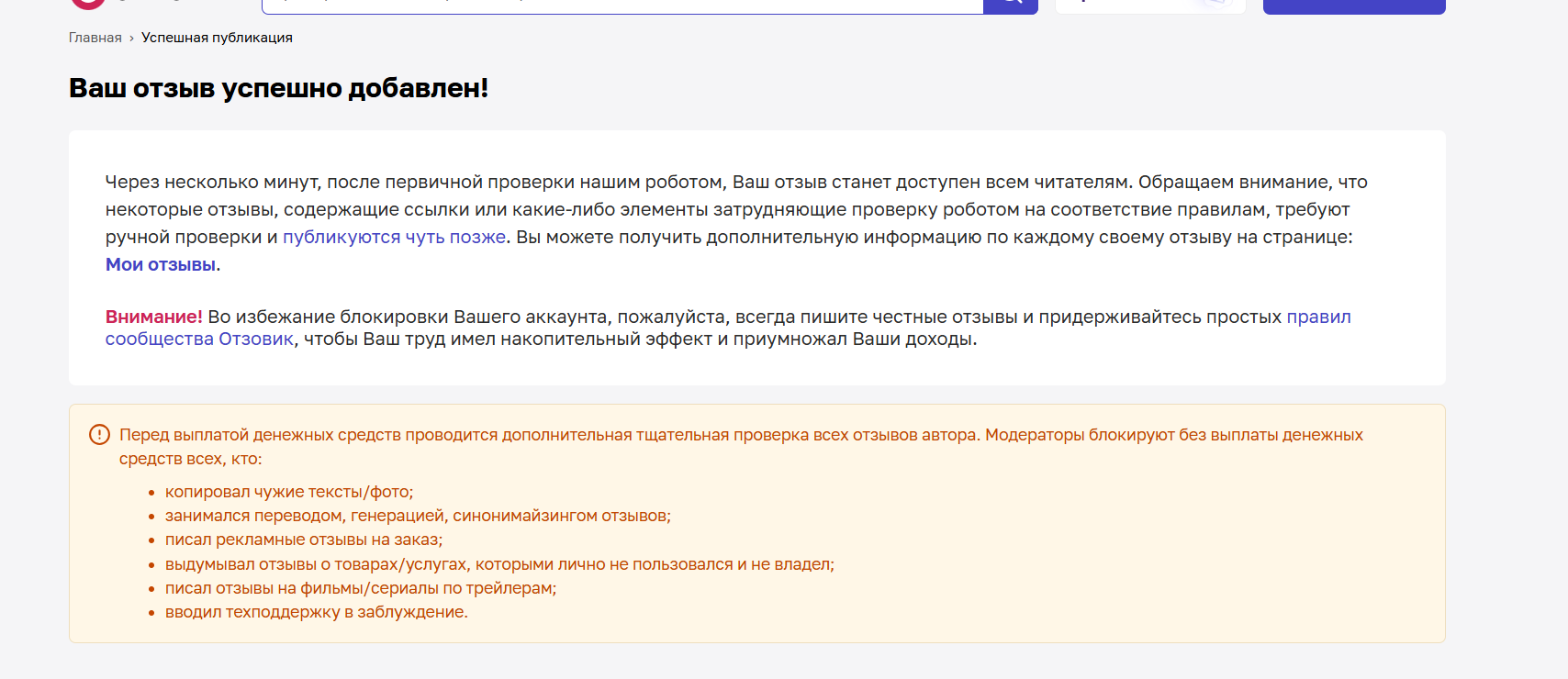Image resolution: width=1568 pixels, height=679 pixels.
Task: Click the orange warning exclamation icon
Action: [x=99, y=435]
